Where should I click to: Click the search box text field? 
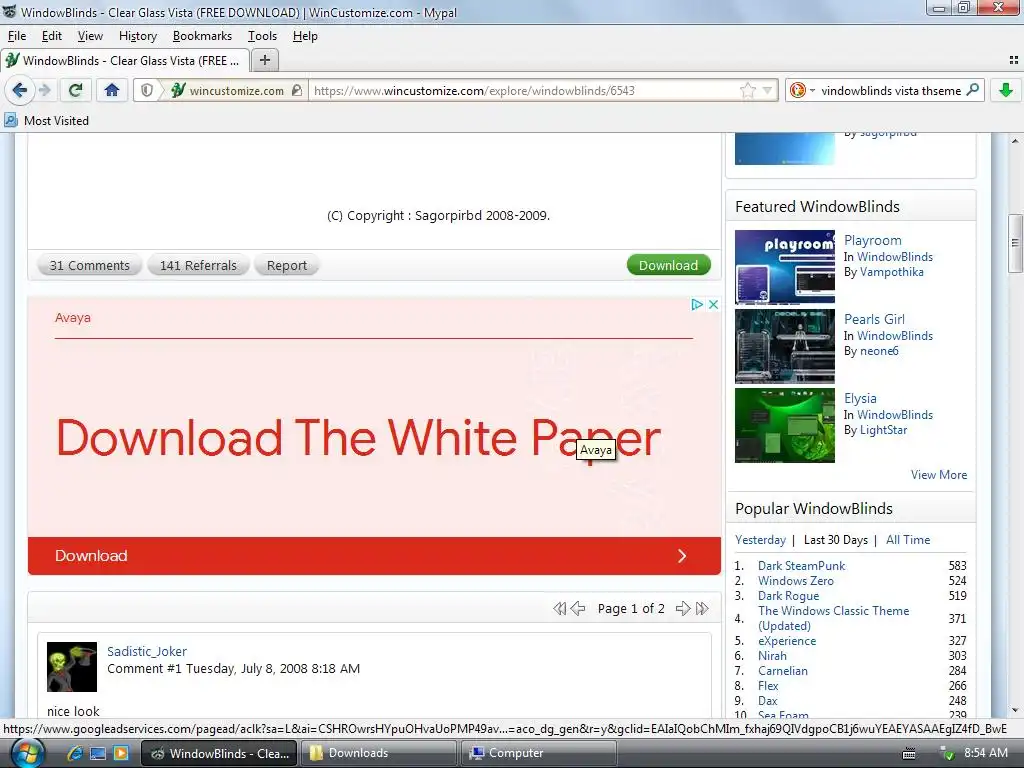(891, 90)
